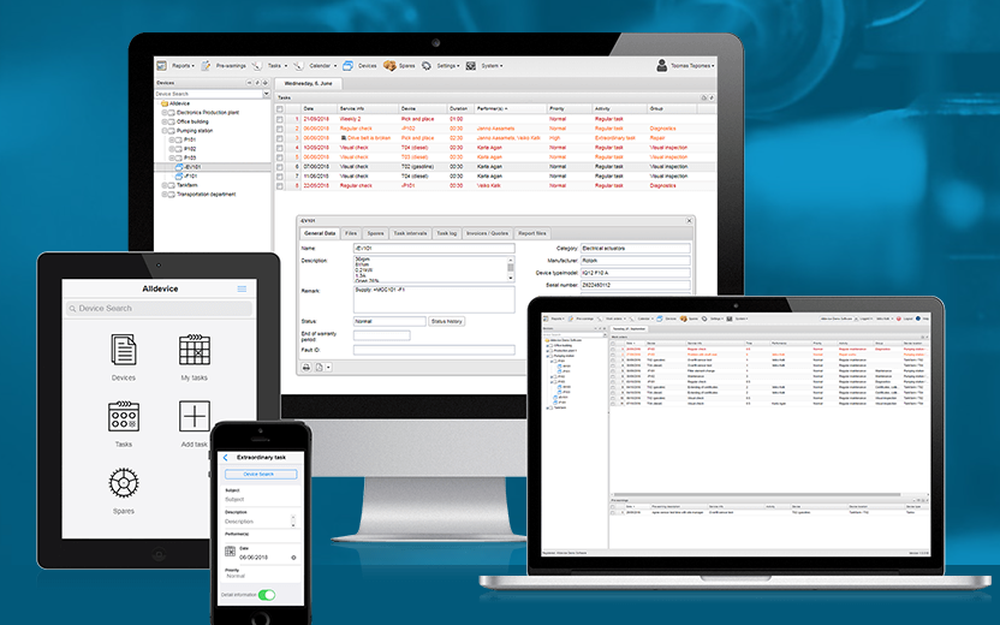Open the Toomas user dropdown on monitor
This screenshot has height=625, width=1000.
tap(692, 66)
